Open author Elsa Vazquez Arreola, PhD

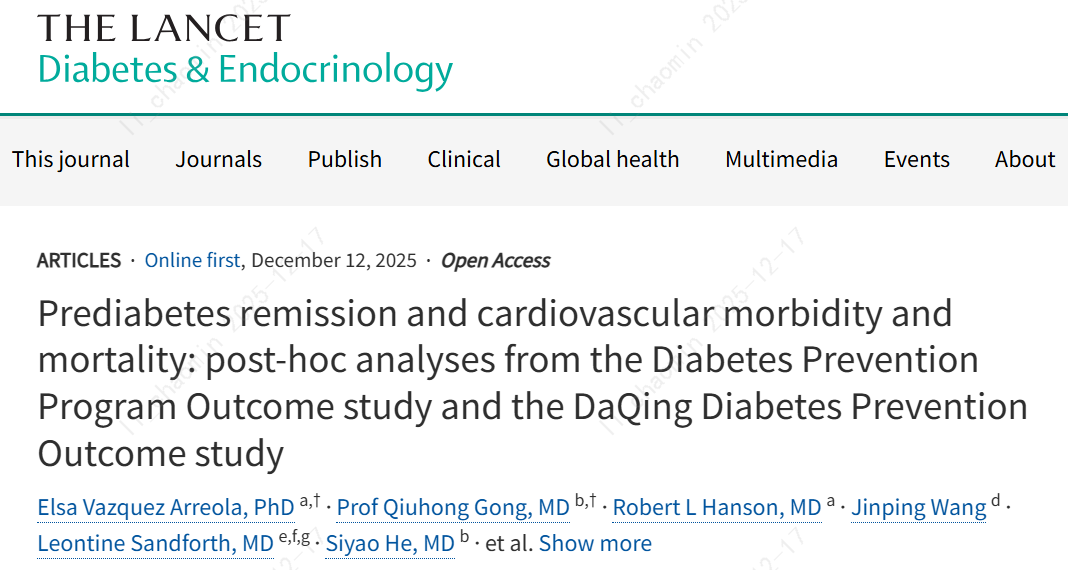166,508
